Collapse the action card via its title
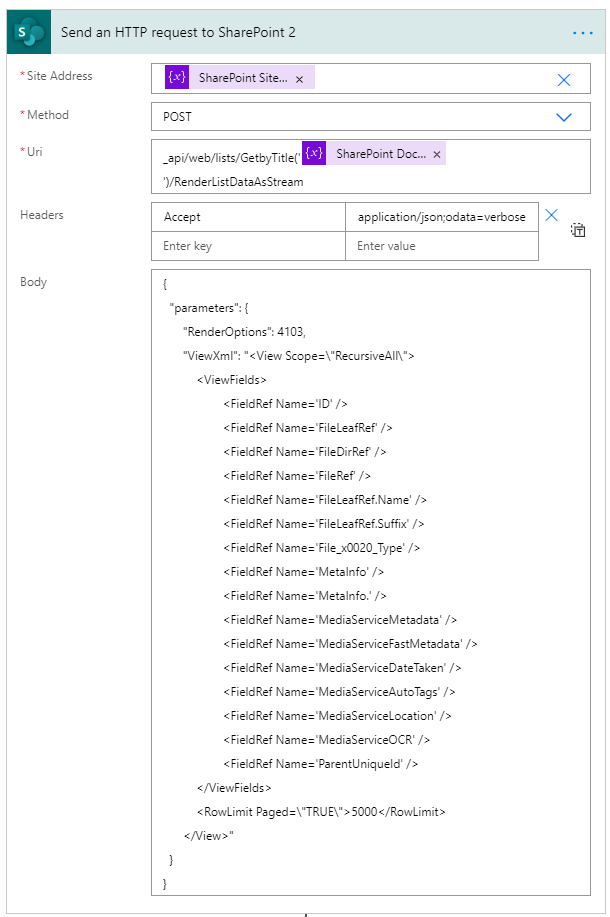This screenshot has height=917, width=610. coord(178,33)
